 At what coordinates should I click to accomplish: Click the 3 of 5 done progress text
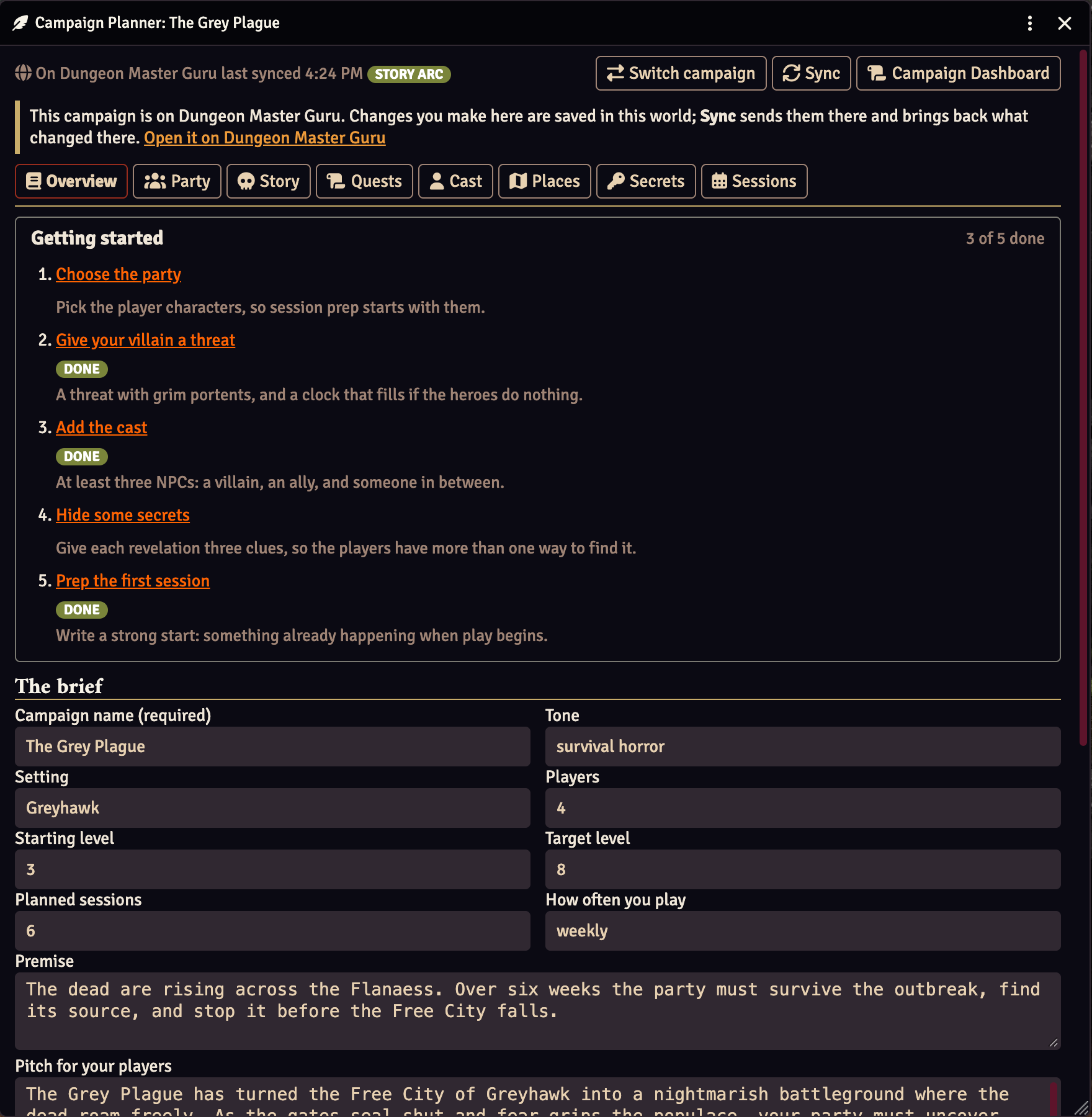[1004, 239]
